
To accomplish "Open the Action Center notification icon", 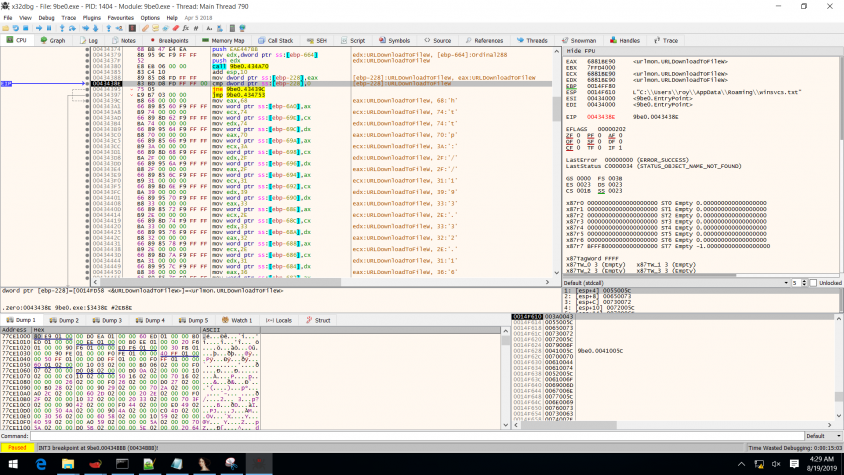I will pos(794,464).
